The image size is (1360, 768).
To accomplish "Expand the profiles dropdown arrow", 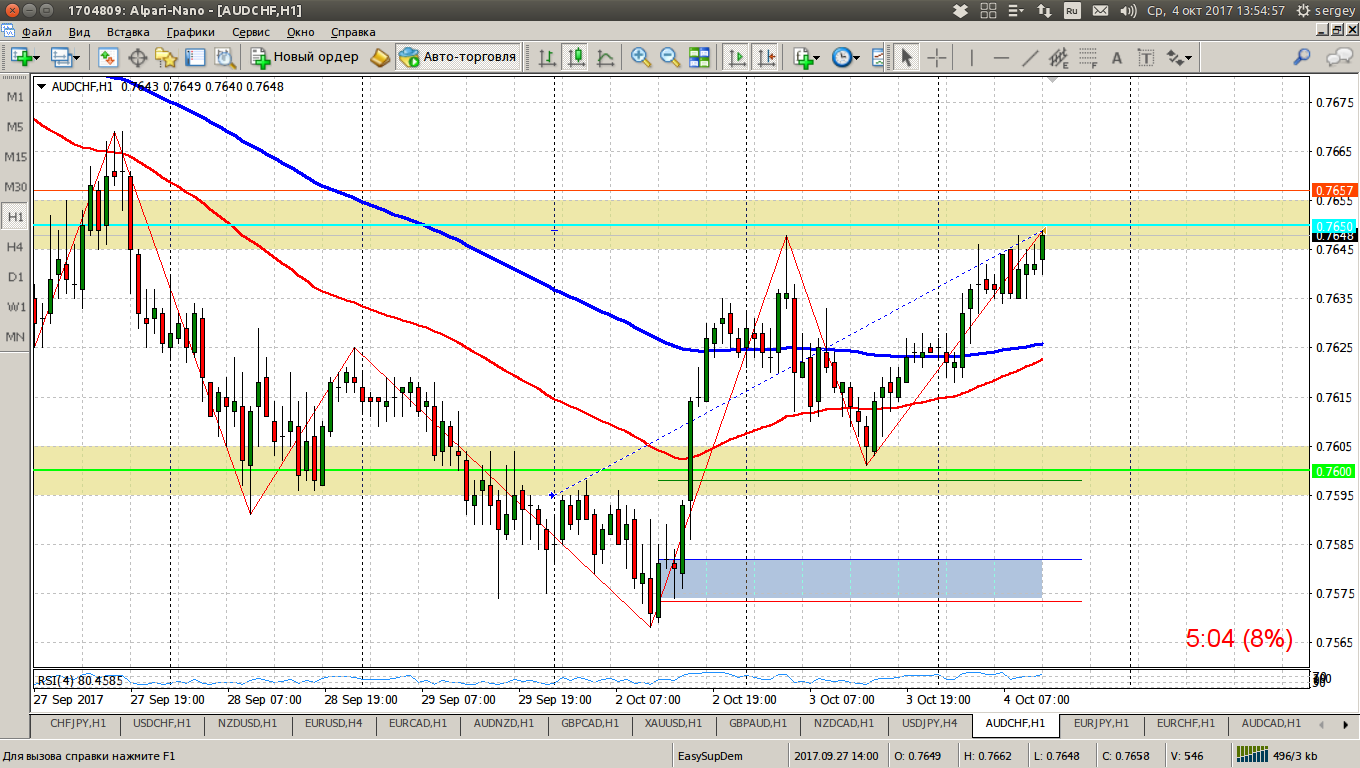I will pos(76,58).
